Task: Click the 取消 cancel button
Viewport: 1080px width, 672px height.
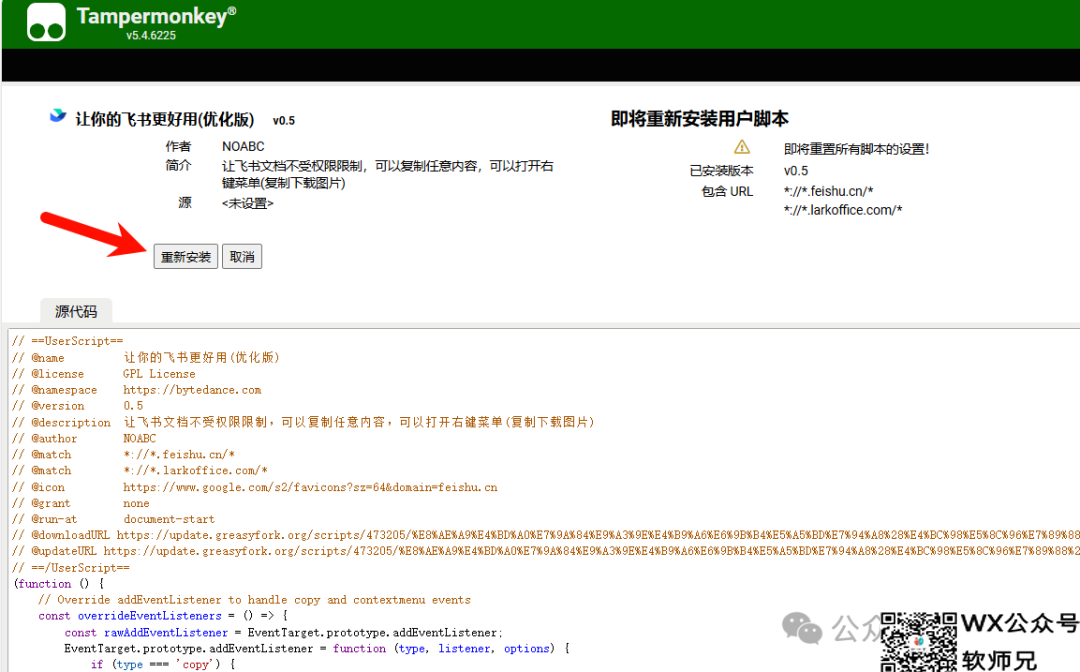Action: click(x=242, y=257)
